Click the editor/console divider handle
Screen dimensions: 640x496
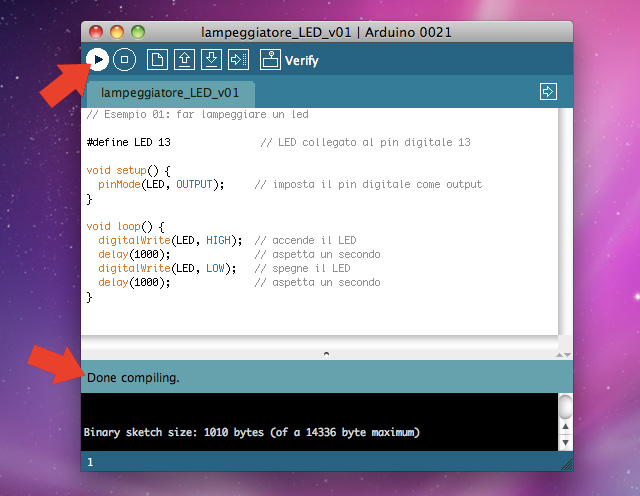point(326,354)
